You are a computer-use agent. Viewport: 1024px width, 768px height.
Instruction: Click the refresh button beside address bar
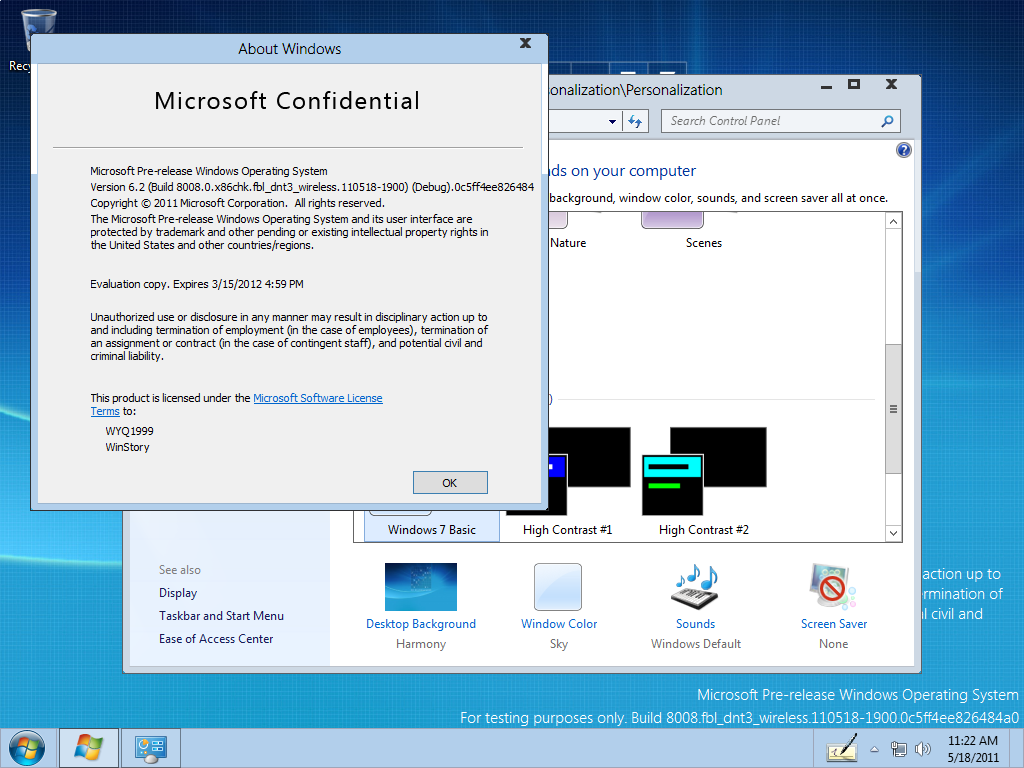click(x=635, y=121)
